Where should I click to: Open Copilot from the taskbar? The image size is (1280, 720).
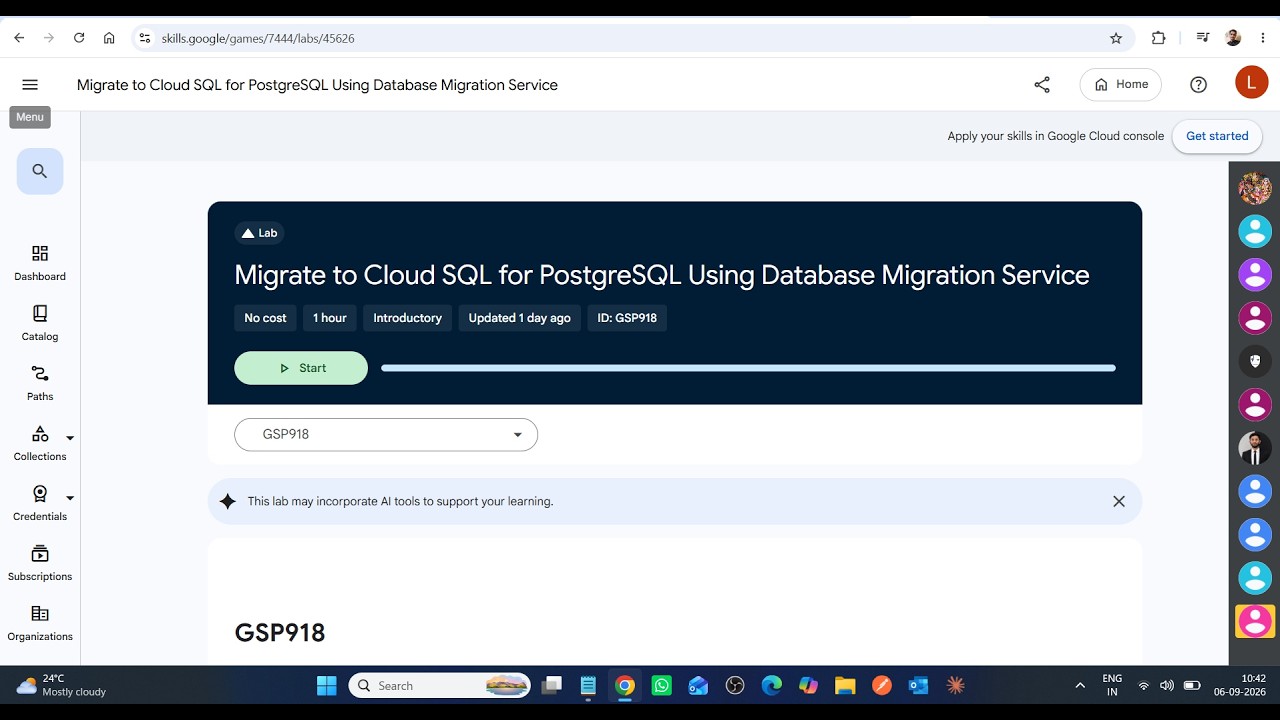pos(808,685)
